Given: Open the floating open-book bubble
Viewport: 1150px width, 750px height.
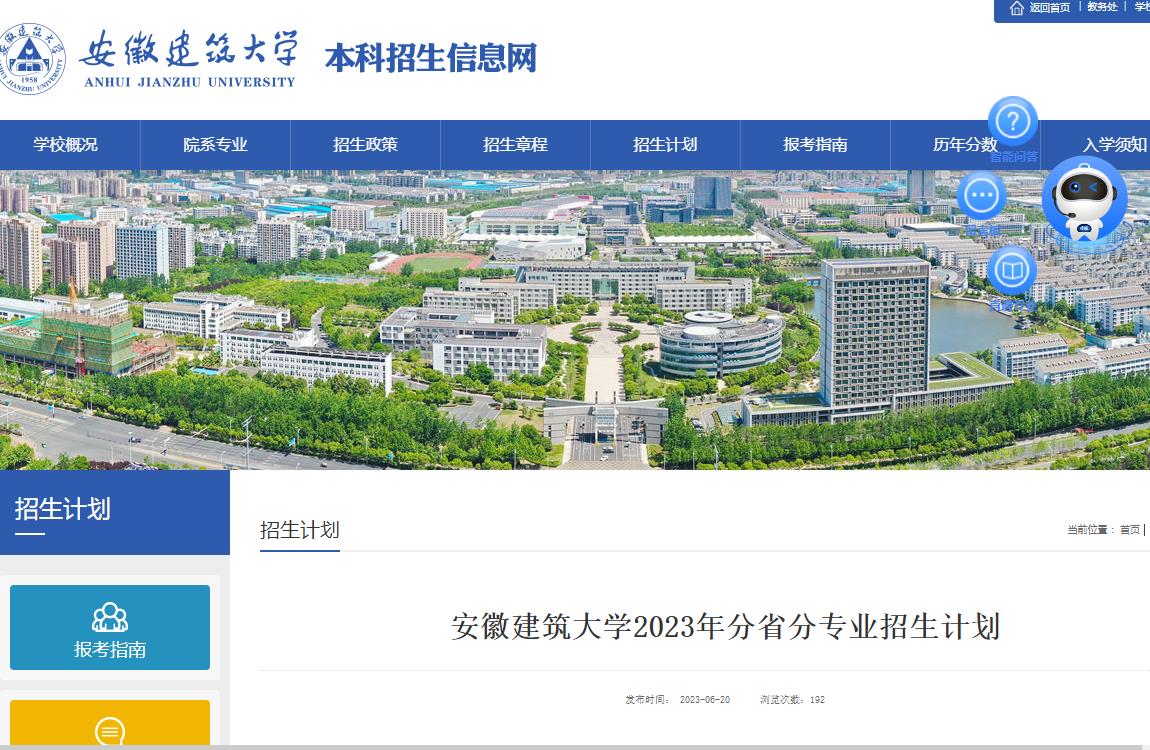Looking at the screenshot, I should point(1012,271).
